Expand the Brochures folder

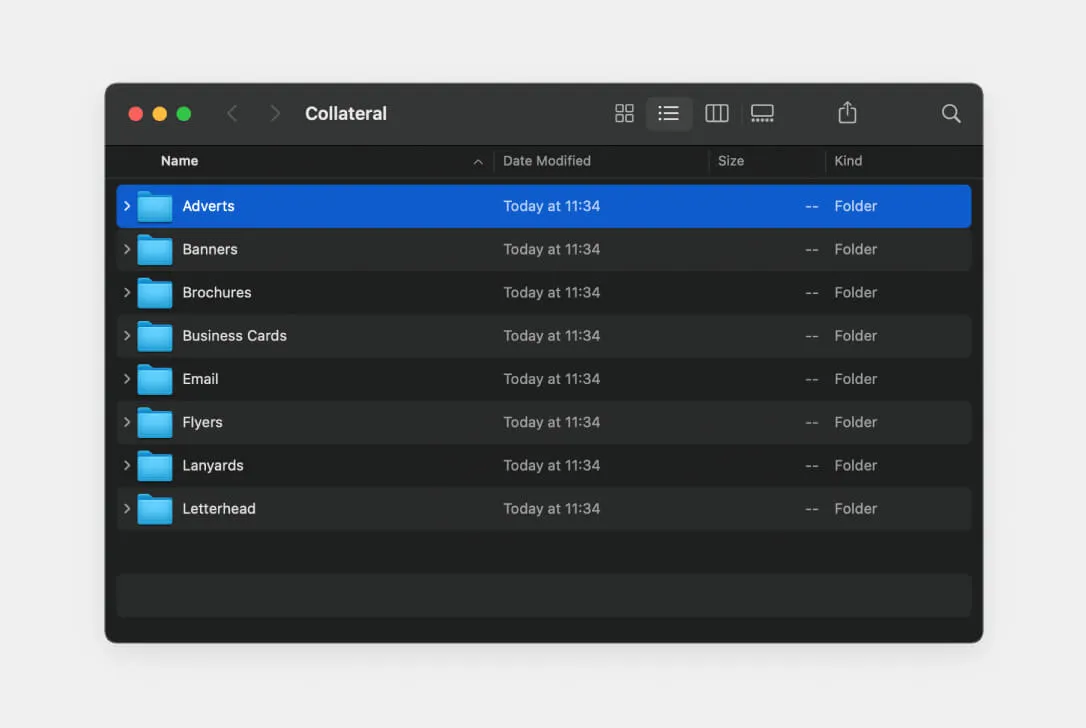(127, 292)
